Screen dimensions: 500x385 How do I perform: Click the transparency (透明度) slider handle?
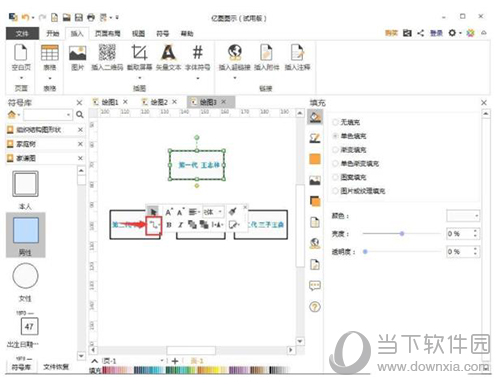click(x=365, y=252)
